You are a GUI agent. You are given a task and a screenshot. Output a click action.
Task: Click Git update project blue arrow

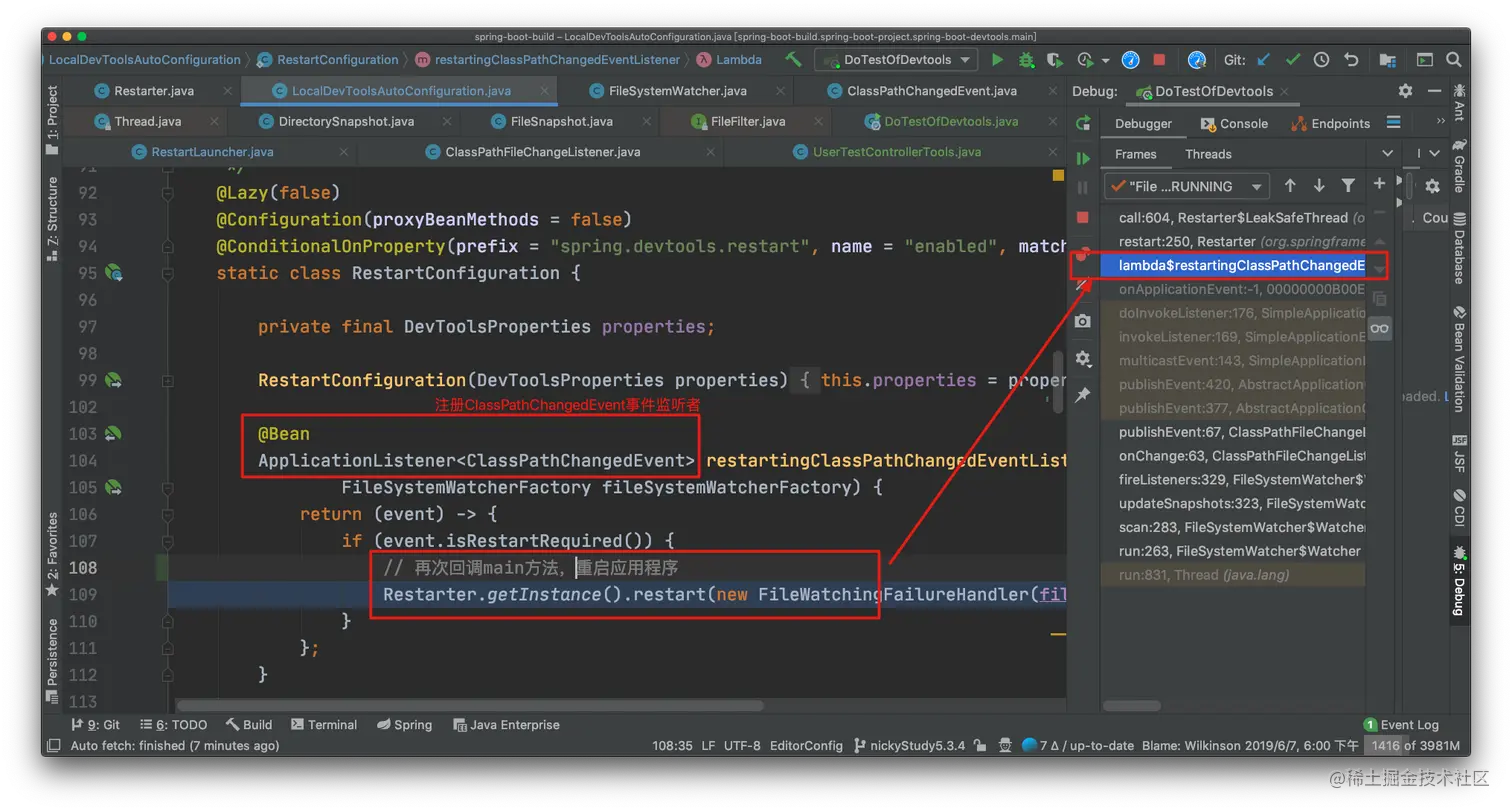pos(1264,60)
